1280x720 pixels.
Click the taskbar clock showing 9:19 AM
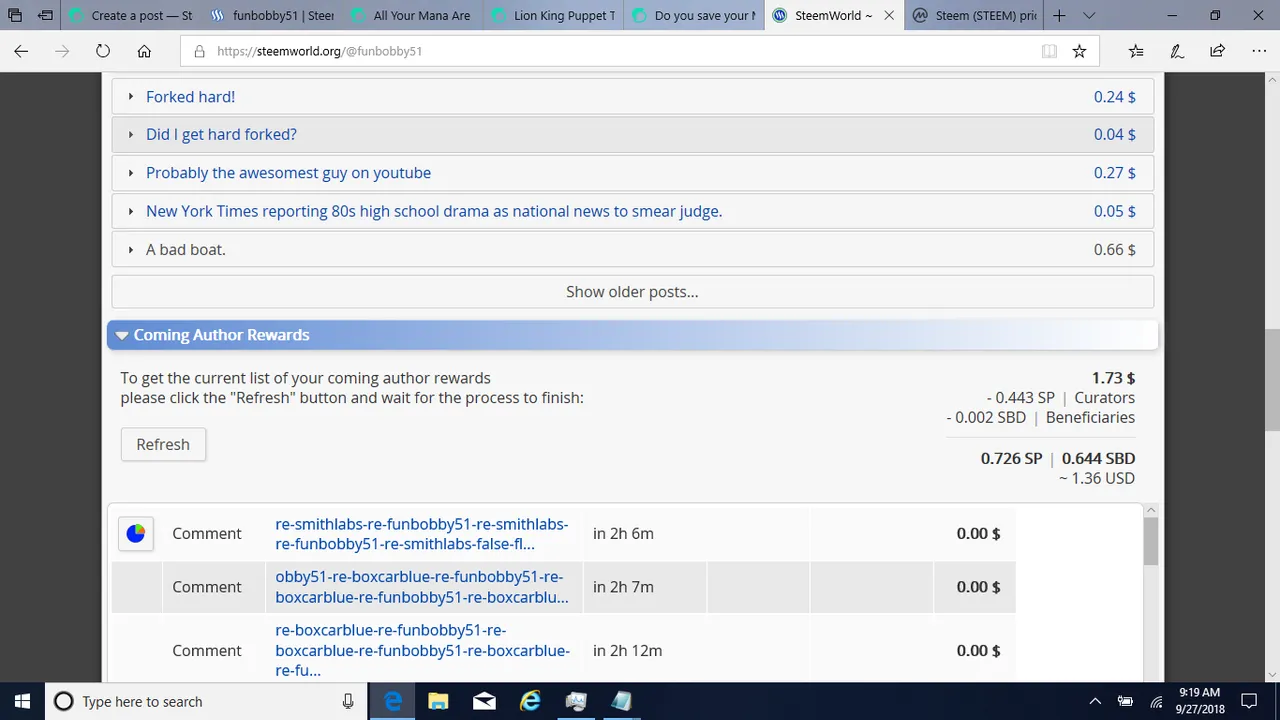1199,701
